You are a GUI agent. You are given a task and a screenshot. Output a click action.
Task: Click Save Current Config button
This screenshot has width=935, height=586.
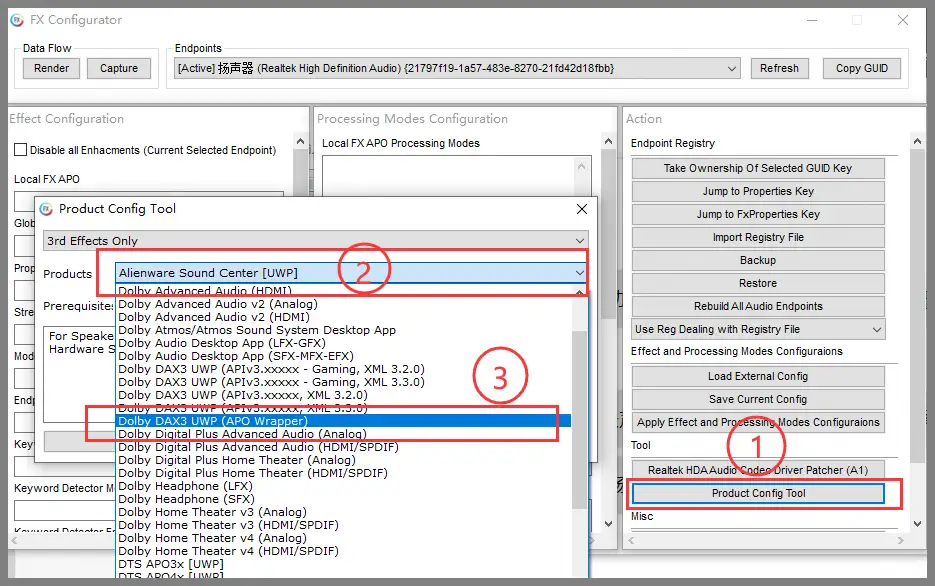click(758, 399)
